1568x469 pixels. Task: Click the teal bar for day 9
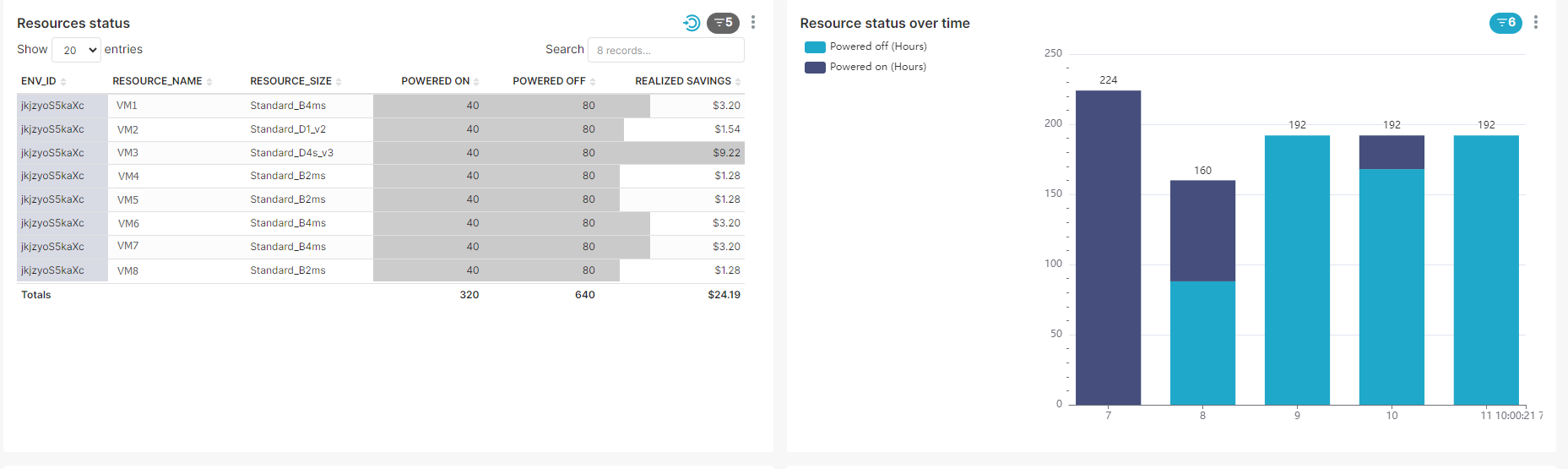1297,270
